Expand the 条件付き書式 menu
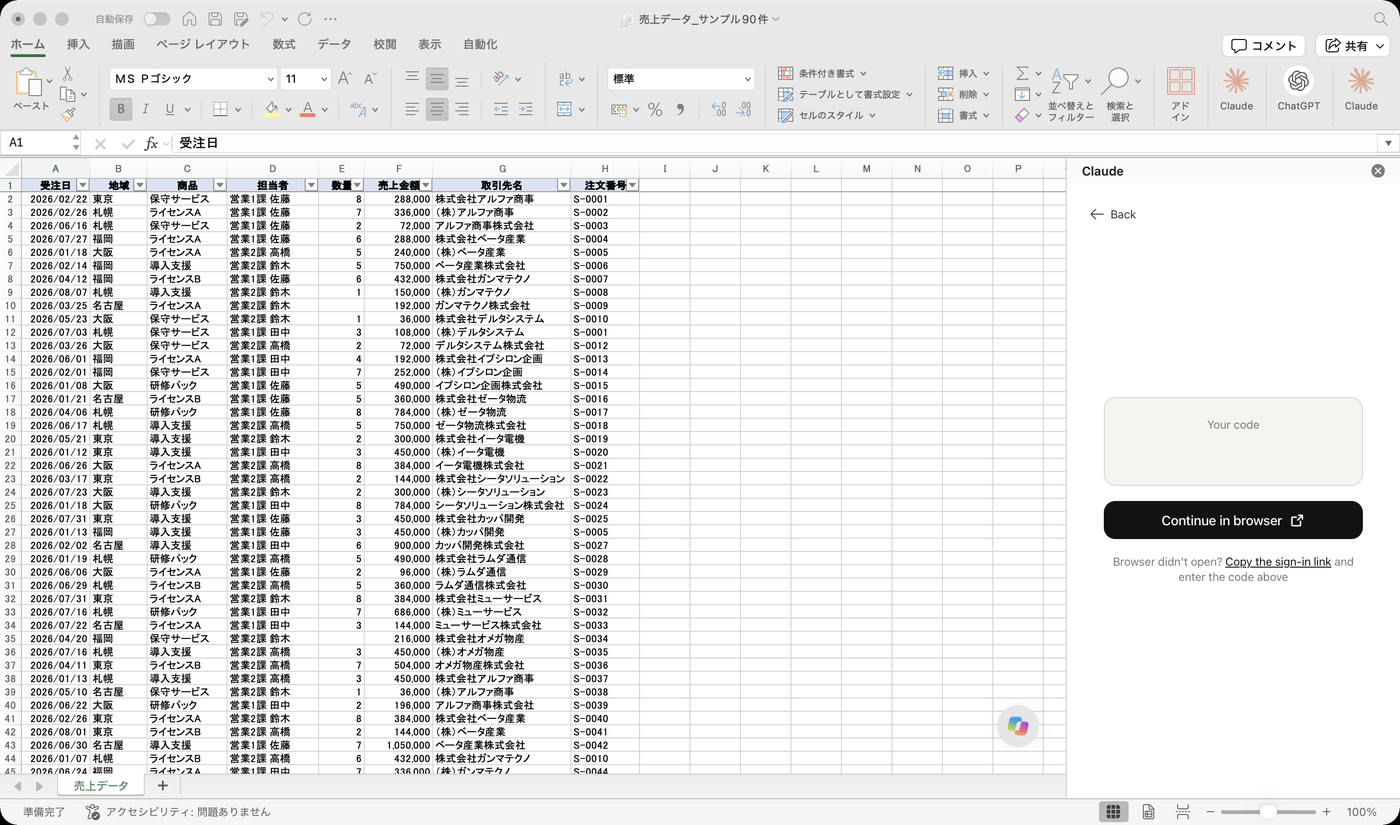This screenshot has width=1400, height=825. pyautogui.click(x=822, y=73)
